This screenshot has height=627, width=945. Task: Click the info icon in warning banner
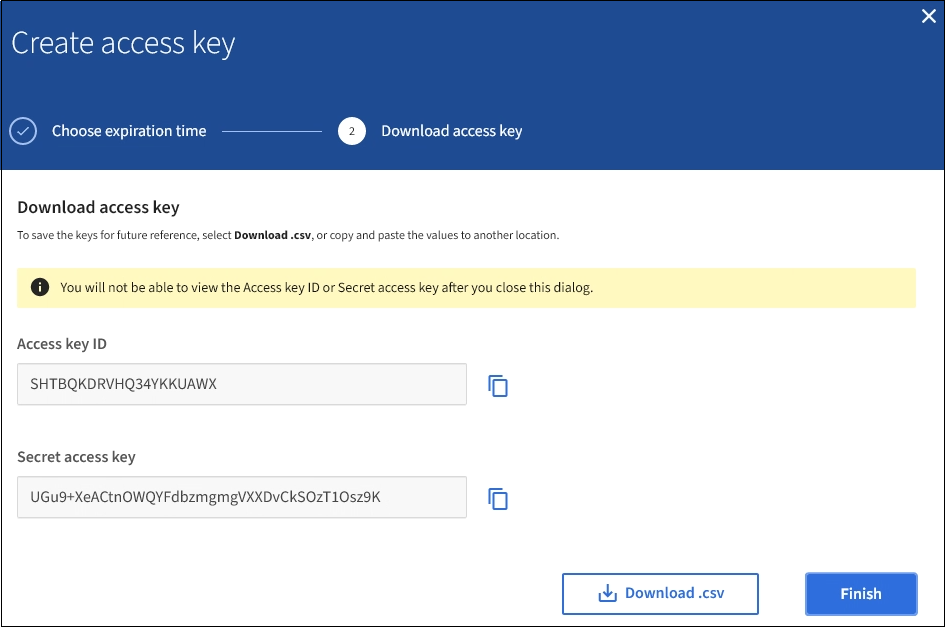click(40, 287)
